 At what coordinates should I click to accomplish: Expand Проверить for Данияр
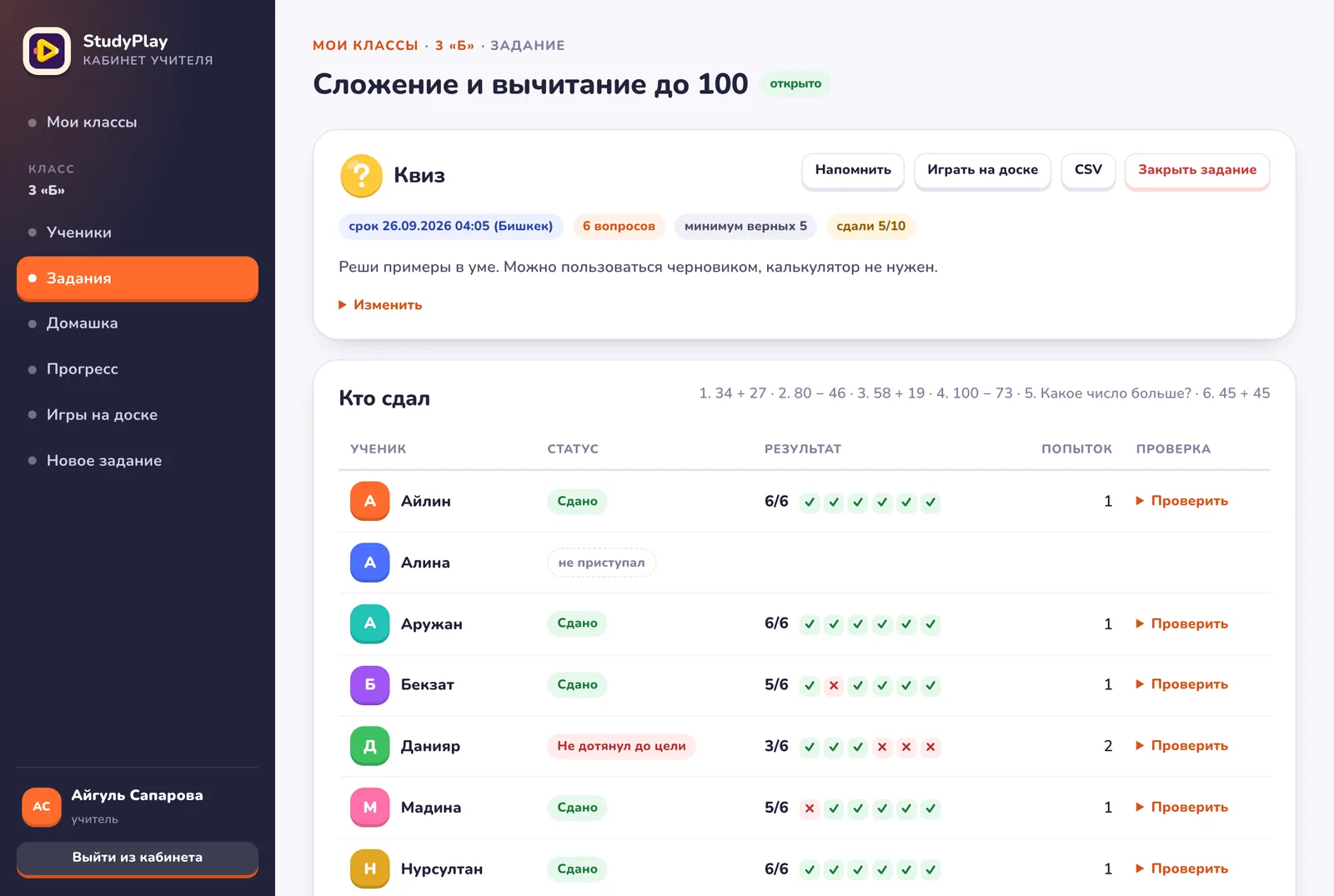pos(1182,746)
